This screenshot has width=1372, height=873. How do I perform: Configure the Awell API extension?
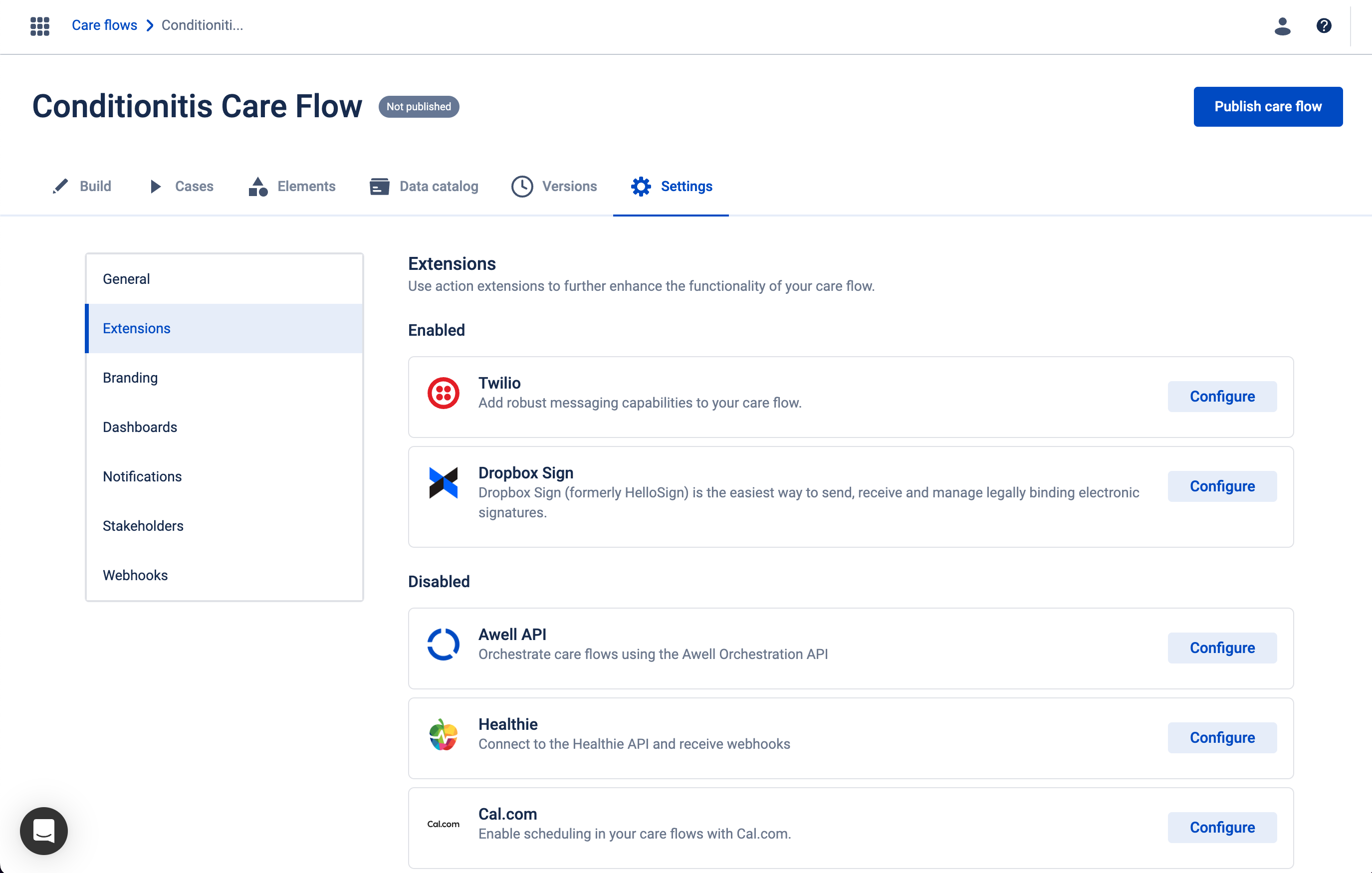[1222, 648]
